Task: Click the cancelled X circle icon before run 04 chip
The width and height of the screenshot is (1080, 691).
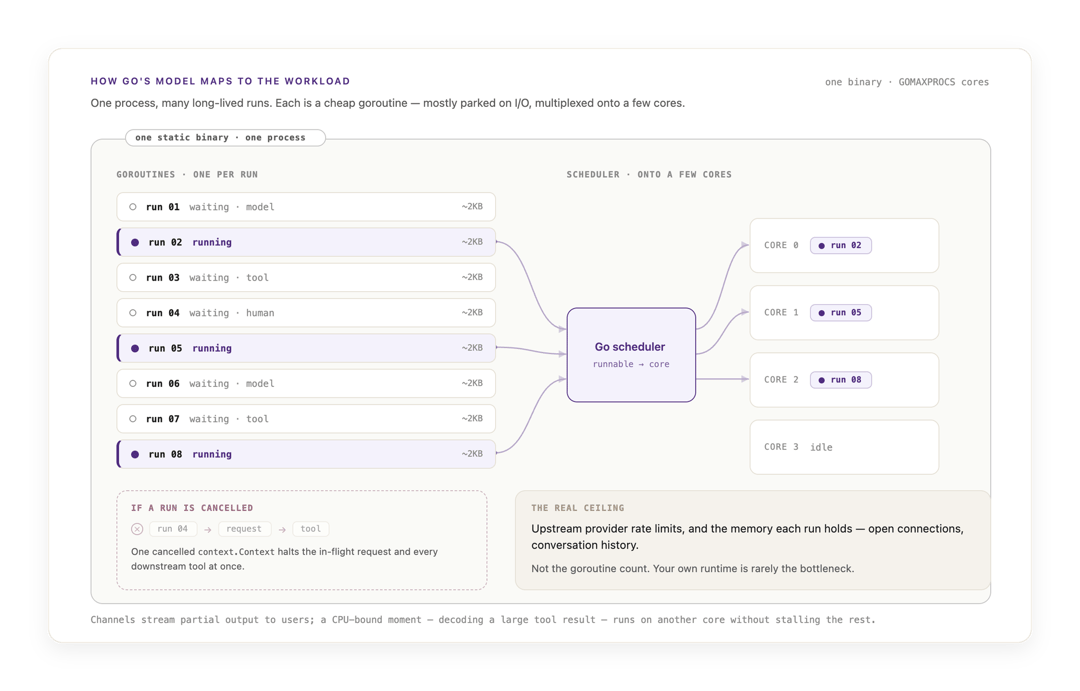Action: (x=137, y=529)
